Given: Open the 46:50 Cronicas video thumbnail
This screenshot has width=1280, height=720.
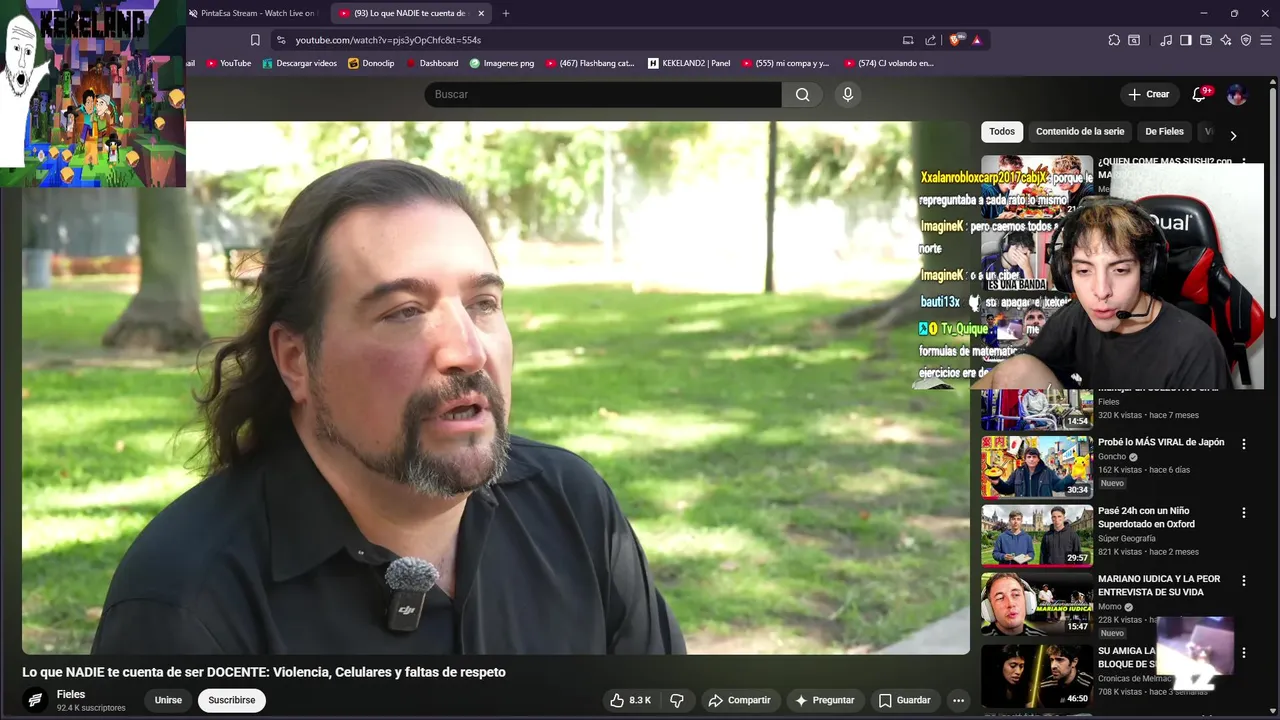Looking at the screenshot, I should 1037,675.
